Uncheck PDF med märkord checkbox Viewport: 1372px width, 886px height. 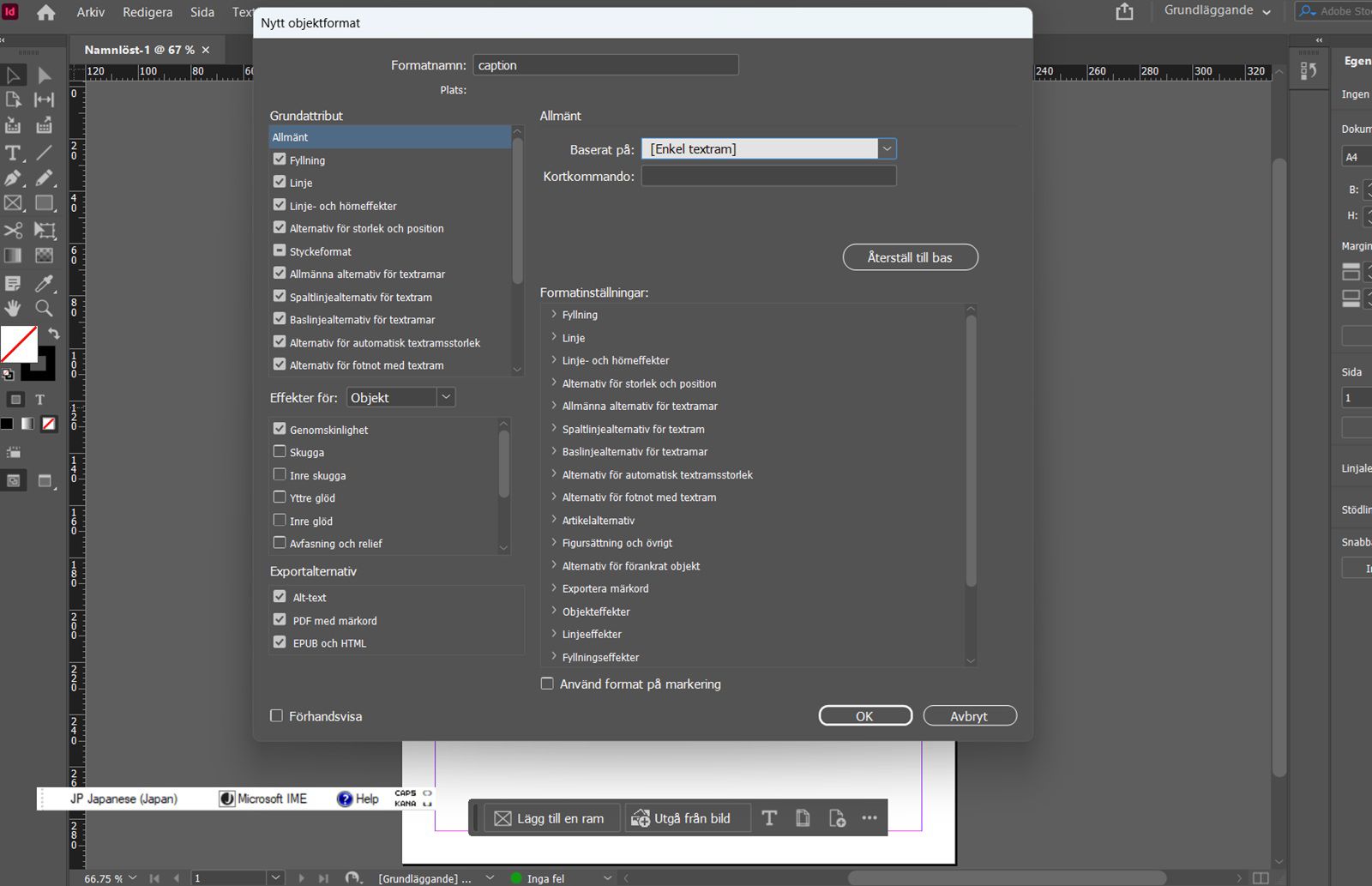pos(280,619)
